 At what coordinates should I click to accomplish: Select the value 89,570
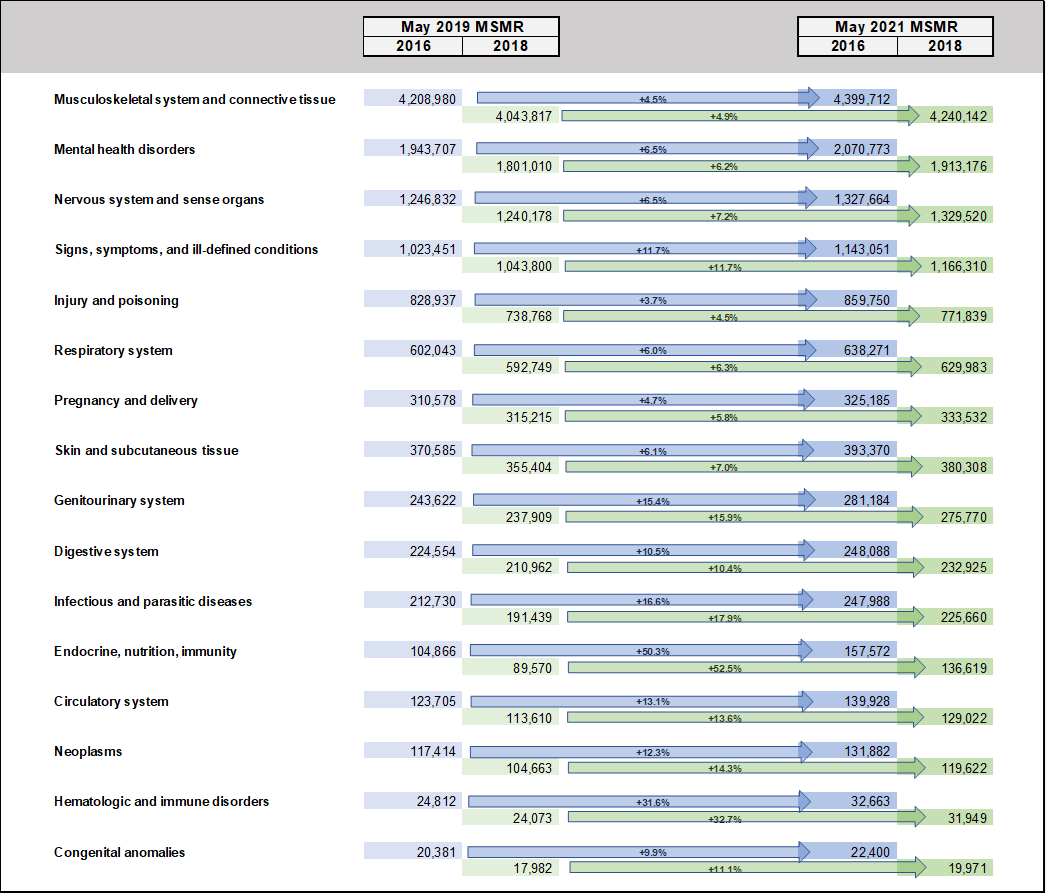(x=532, y=668)
